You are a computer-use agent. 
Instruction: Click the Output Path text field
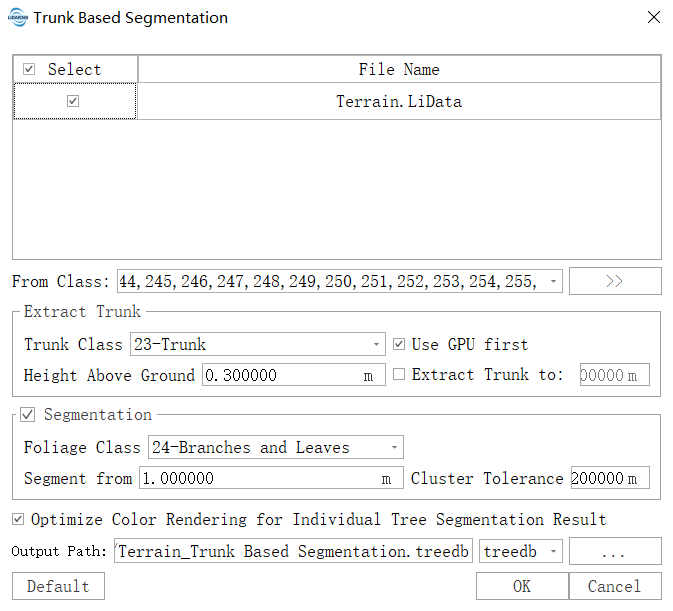coord(293,552)
